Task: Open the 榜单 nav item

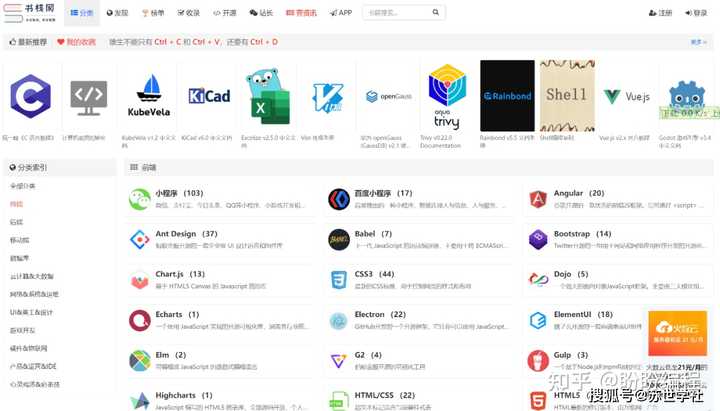Action: tap(153, 13)
